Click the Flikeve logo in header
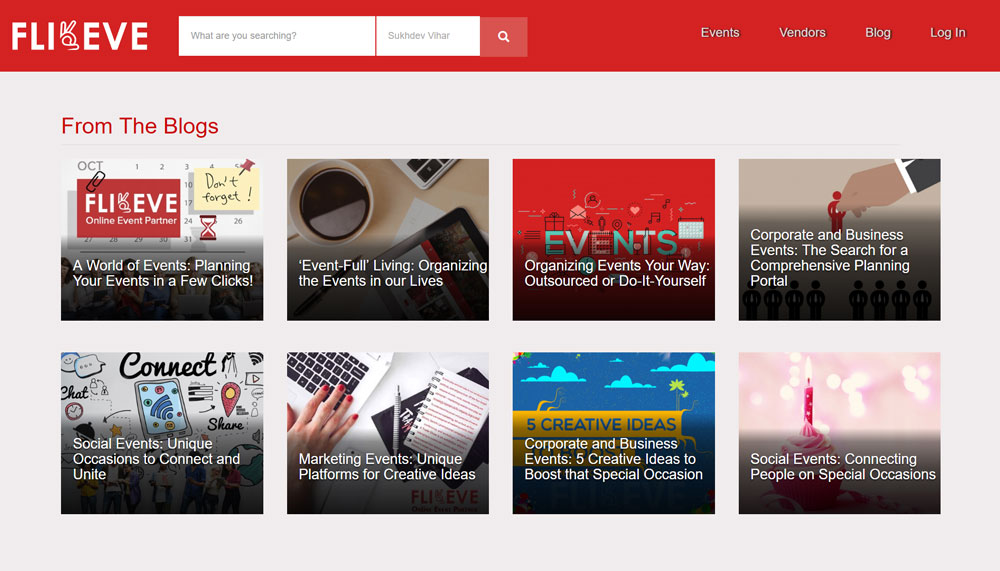This screenshot has width=1000, height=571. (80, 36)
